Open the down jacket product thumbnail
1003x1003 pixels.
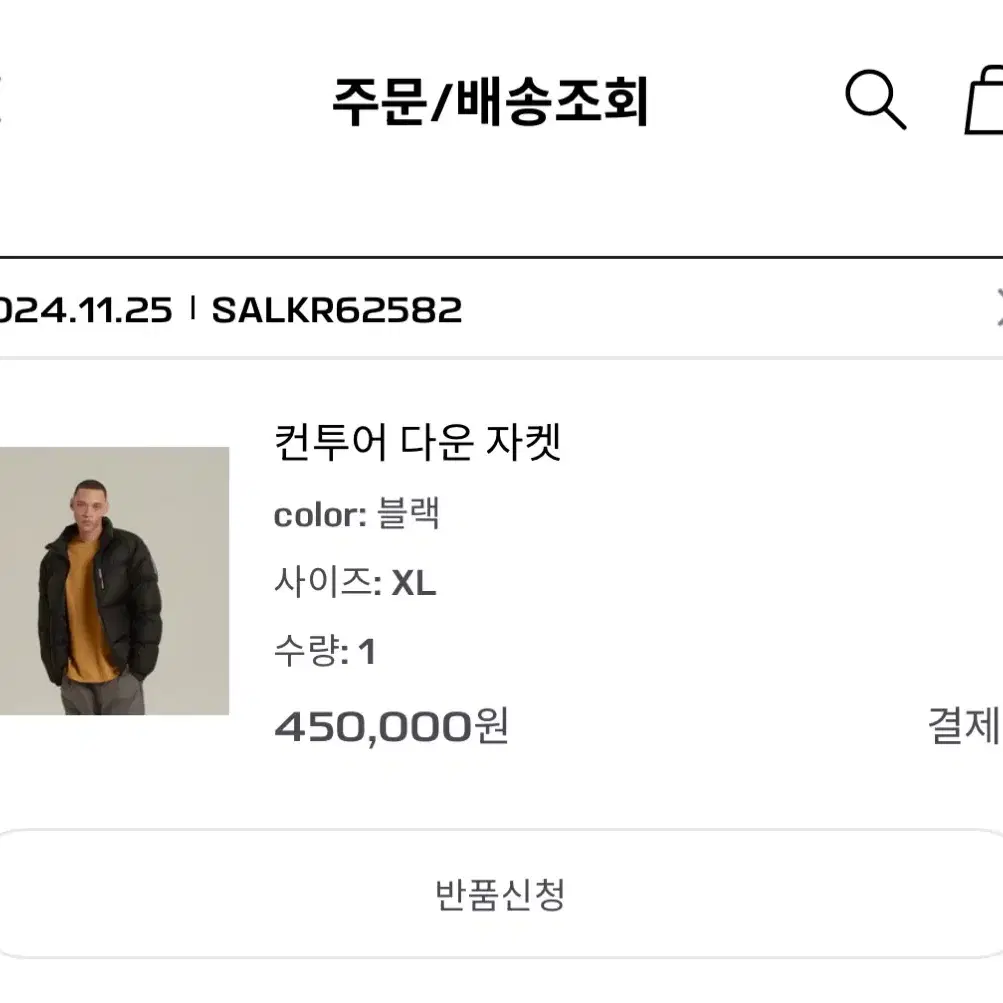pos(115,581)
